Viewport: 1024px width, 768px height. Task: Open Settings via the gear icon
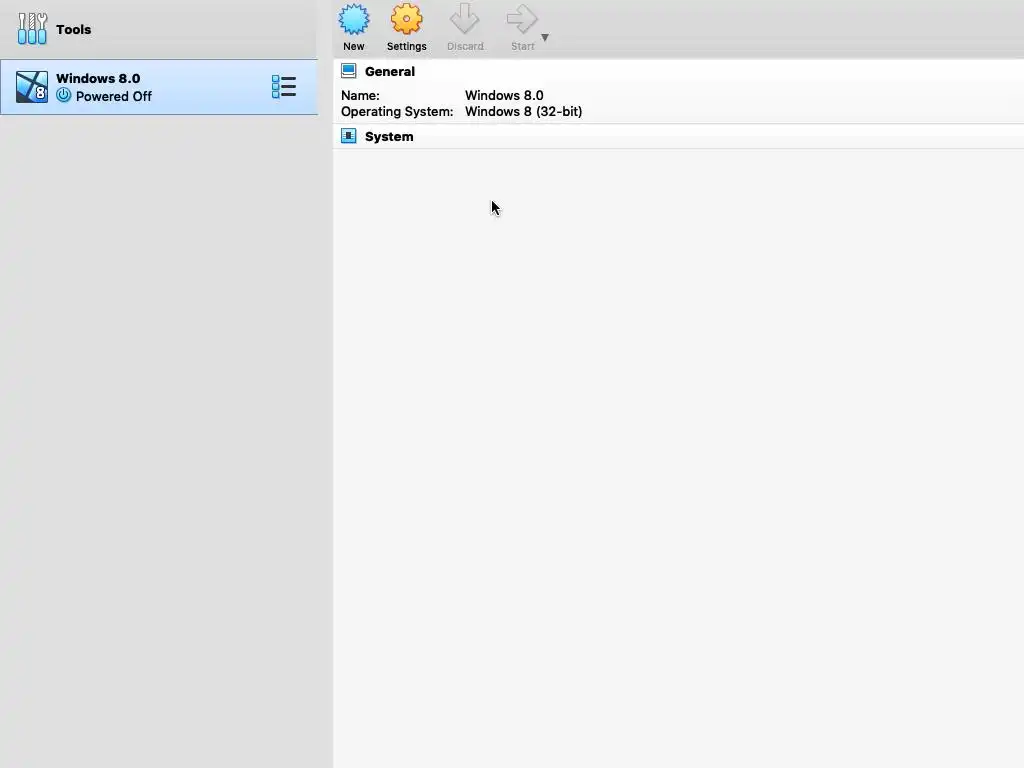[406, 20]
